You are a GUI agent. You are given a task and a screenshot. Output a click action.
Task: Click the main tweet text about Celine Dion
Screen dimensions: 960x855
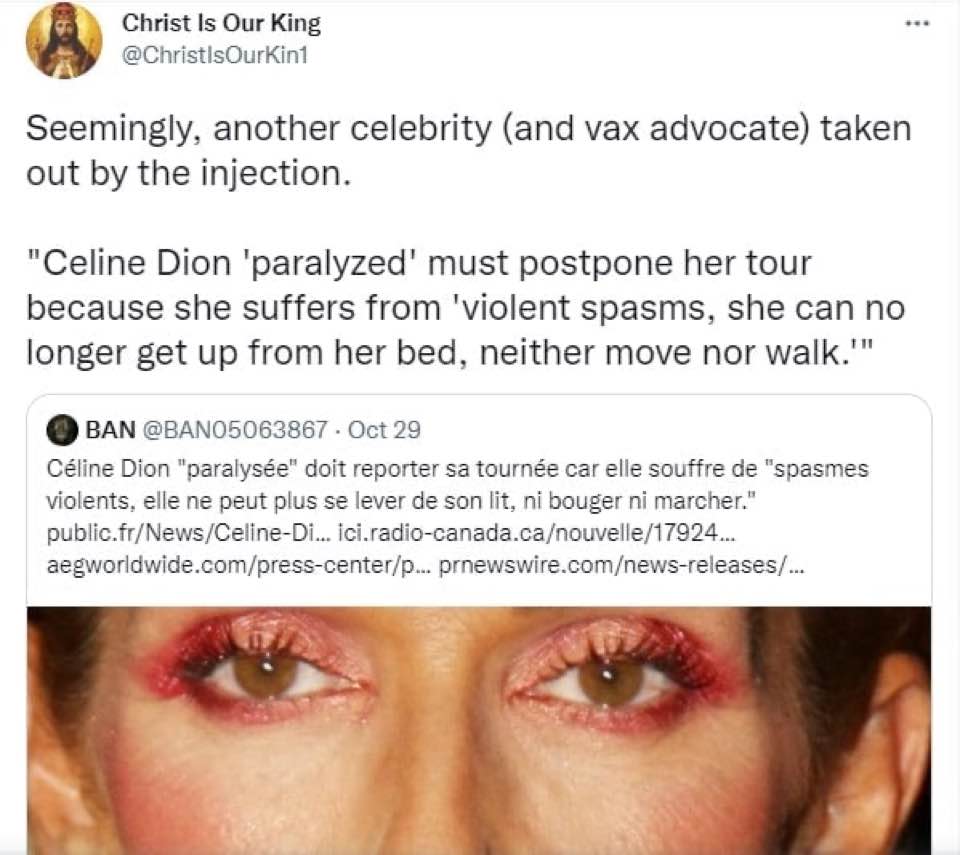coord(468,240)
